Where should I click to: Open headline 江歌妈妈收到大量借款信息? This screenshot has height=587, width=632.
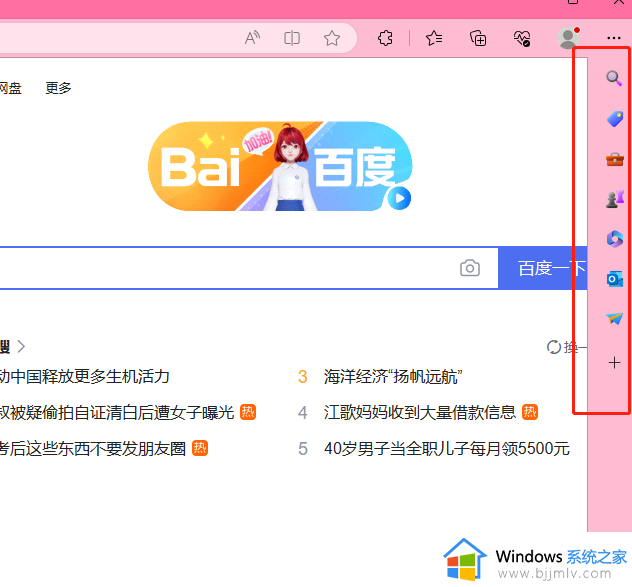click(x=420, y=412)
